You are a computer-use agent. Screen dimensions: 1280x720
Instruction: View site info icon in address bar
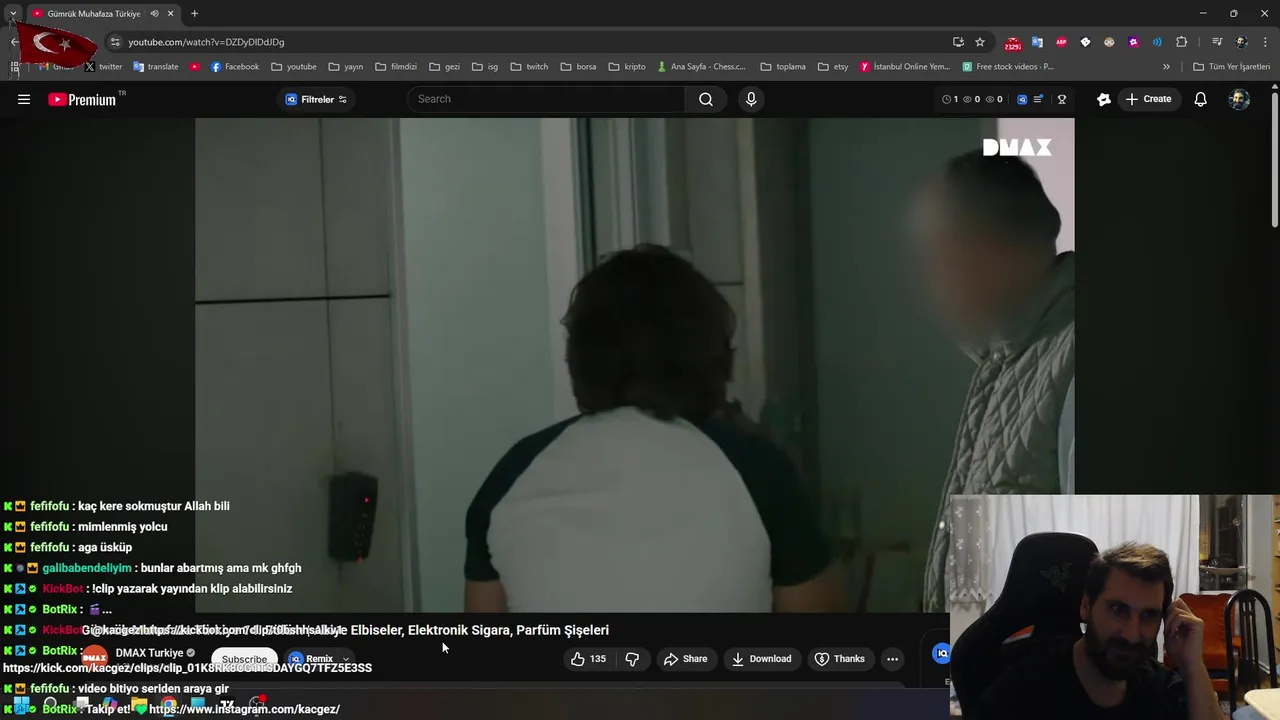tap(115, 42)
